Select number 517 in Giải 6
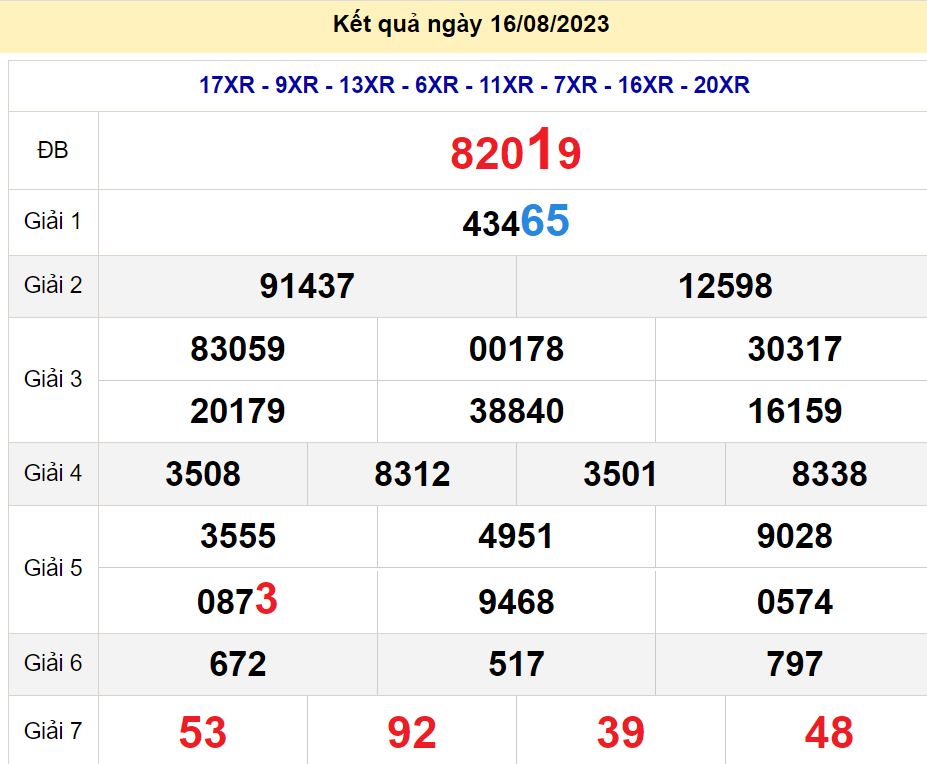The image size is (927, 764). [515, 664]
